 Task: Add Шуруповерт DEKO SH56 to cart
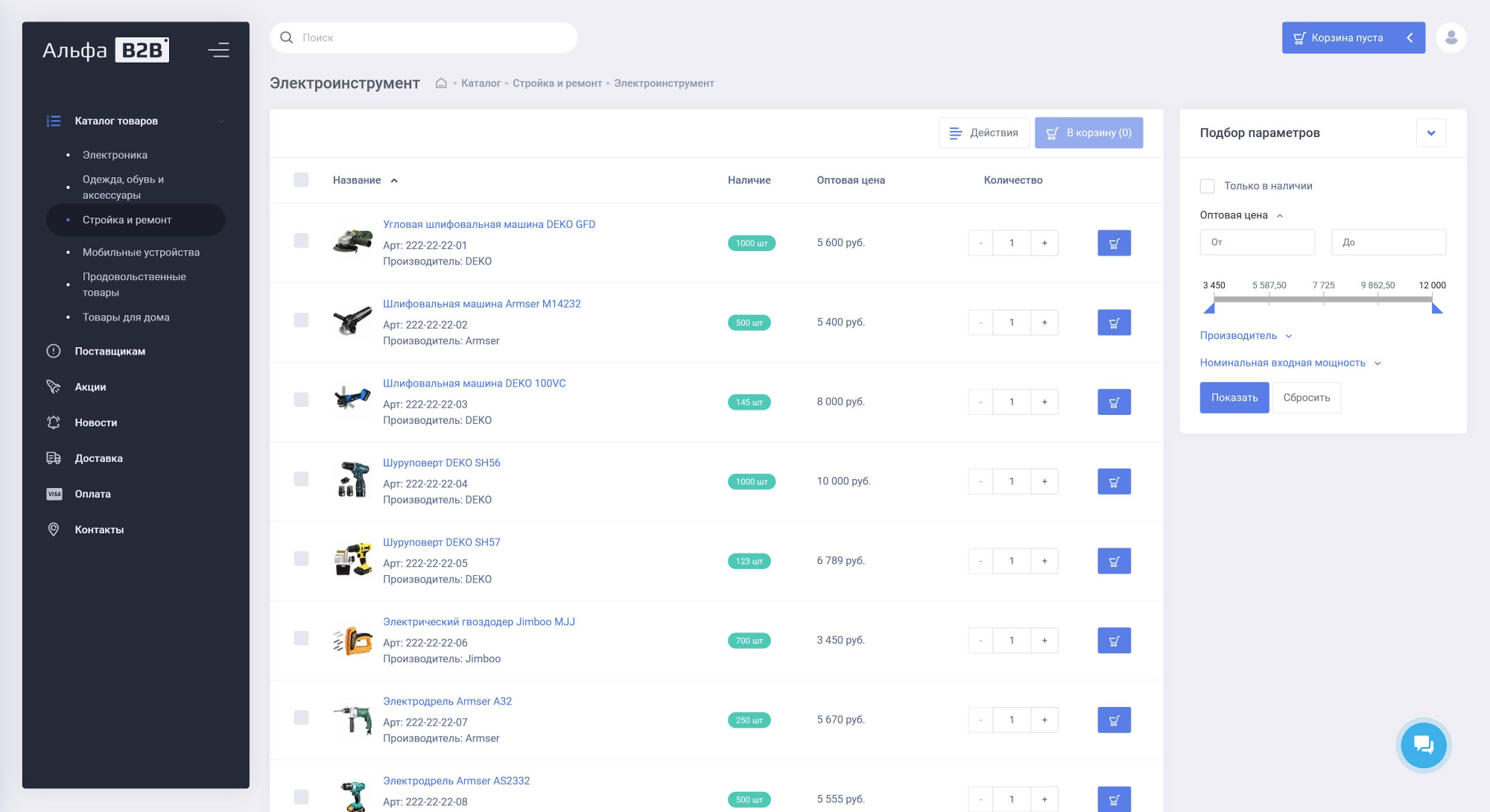coord(1114,482)
